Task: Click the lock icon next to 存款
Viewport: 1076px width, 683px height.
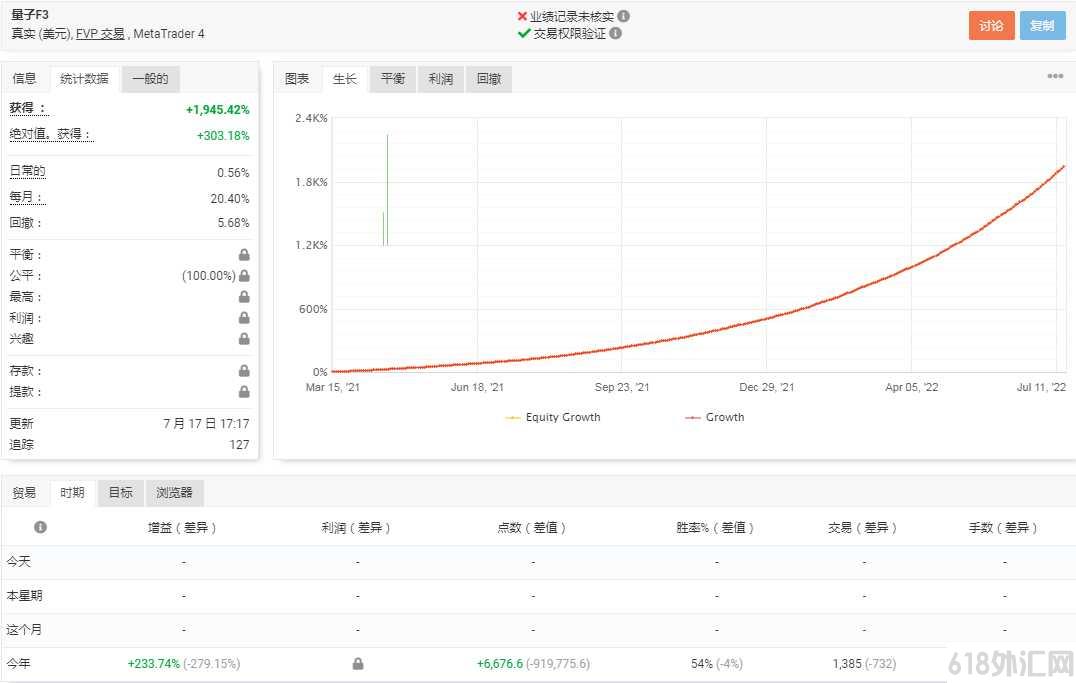Action: click(244, 371)
